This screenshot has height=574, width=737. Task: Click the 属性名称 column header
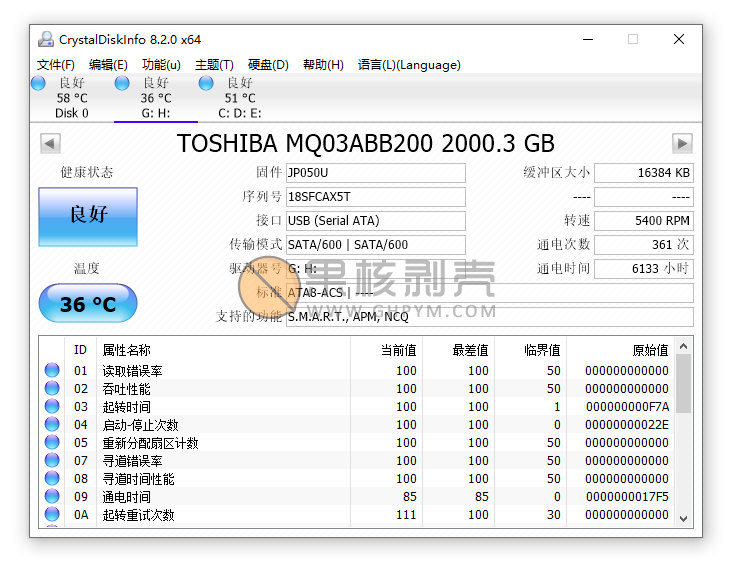(223, 350)
